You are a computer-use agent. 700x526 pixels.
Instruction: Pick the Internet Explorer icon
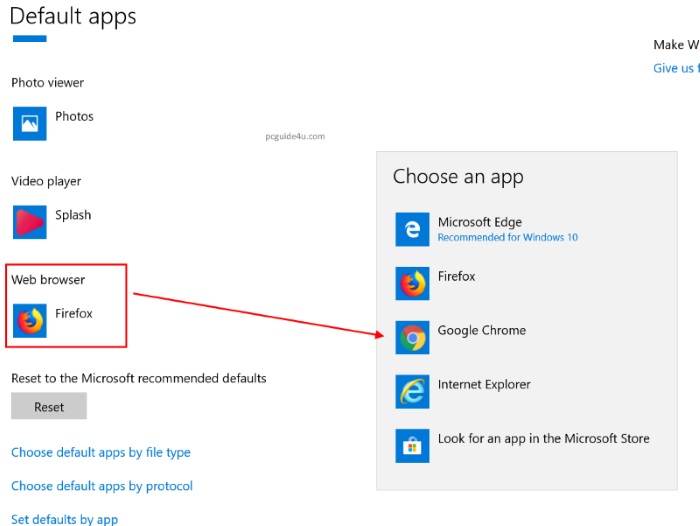[x=412, y=391]
